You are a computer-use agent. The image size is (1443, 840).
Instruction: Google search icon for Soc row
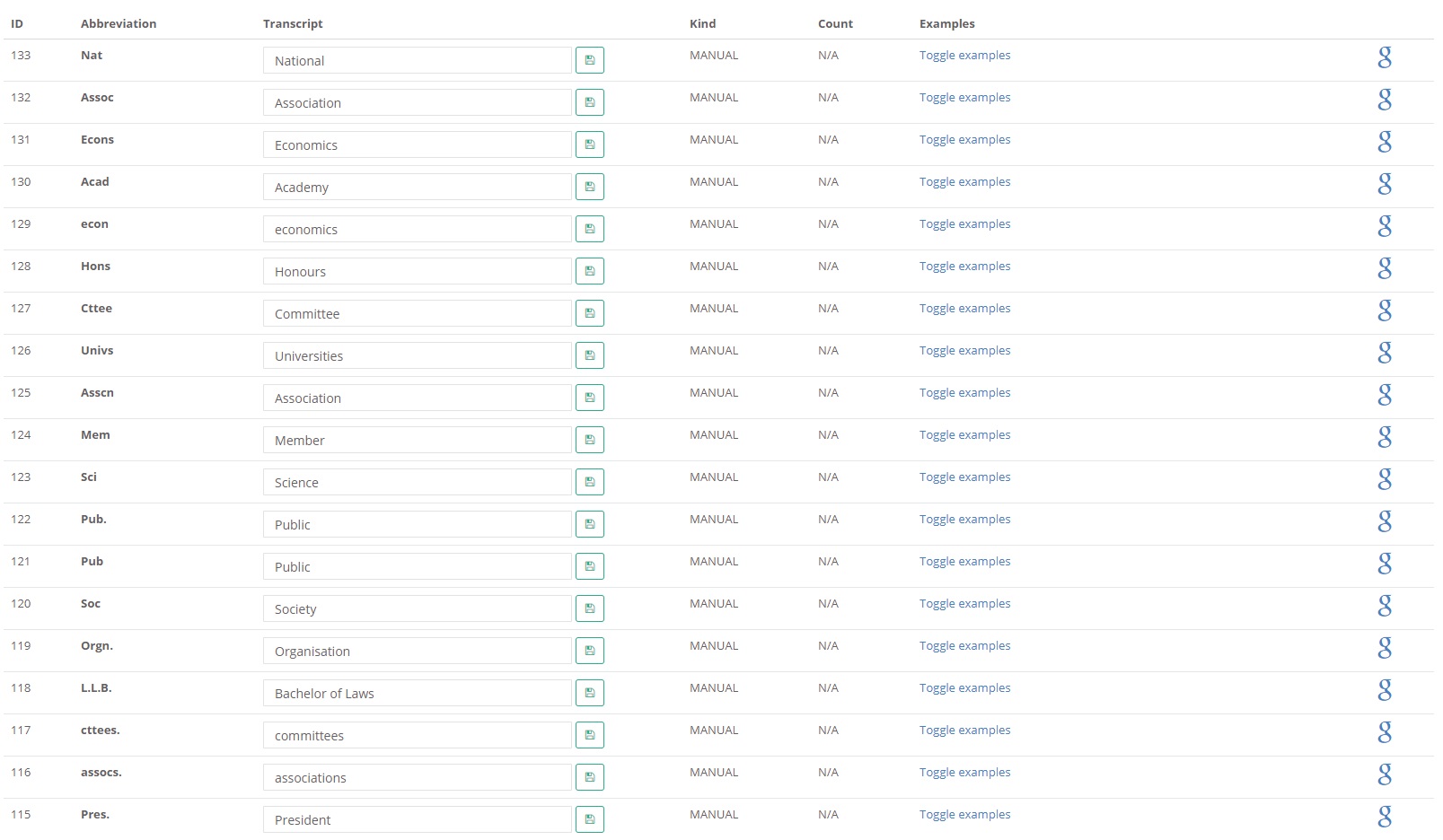[1385, 606]
